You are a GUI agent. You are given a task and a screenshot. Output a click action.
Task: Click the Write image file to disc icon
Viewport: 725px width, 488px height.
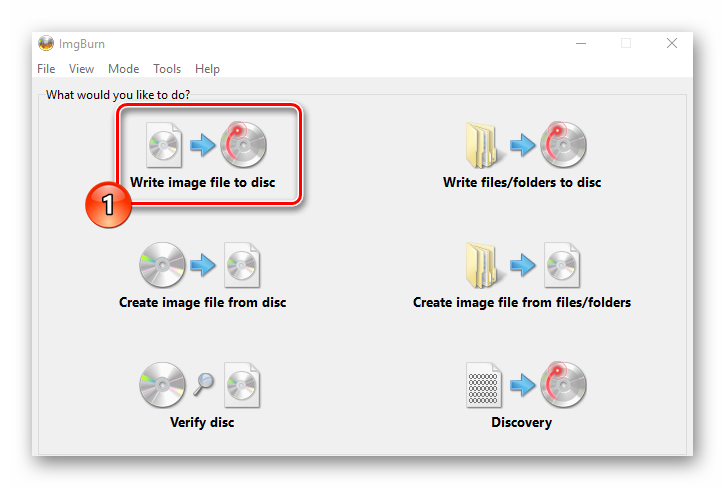(x=206, y=145)
